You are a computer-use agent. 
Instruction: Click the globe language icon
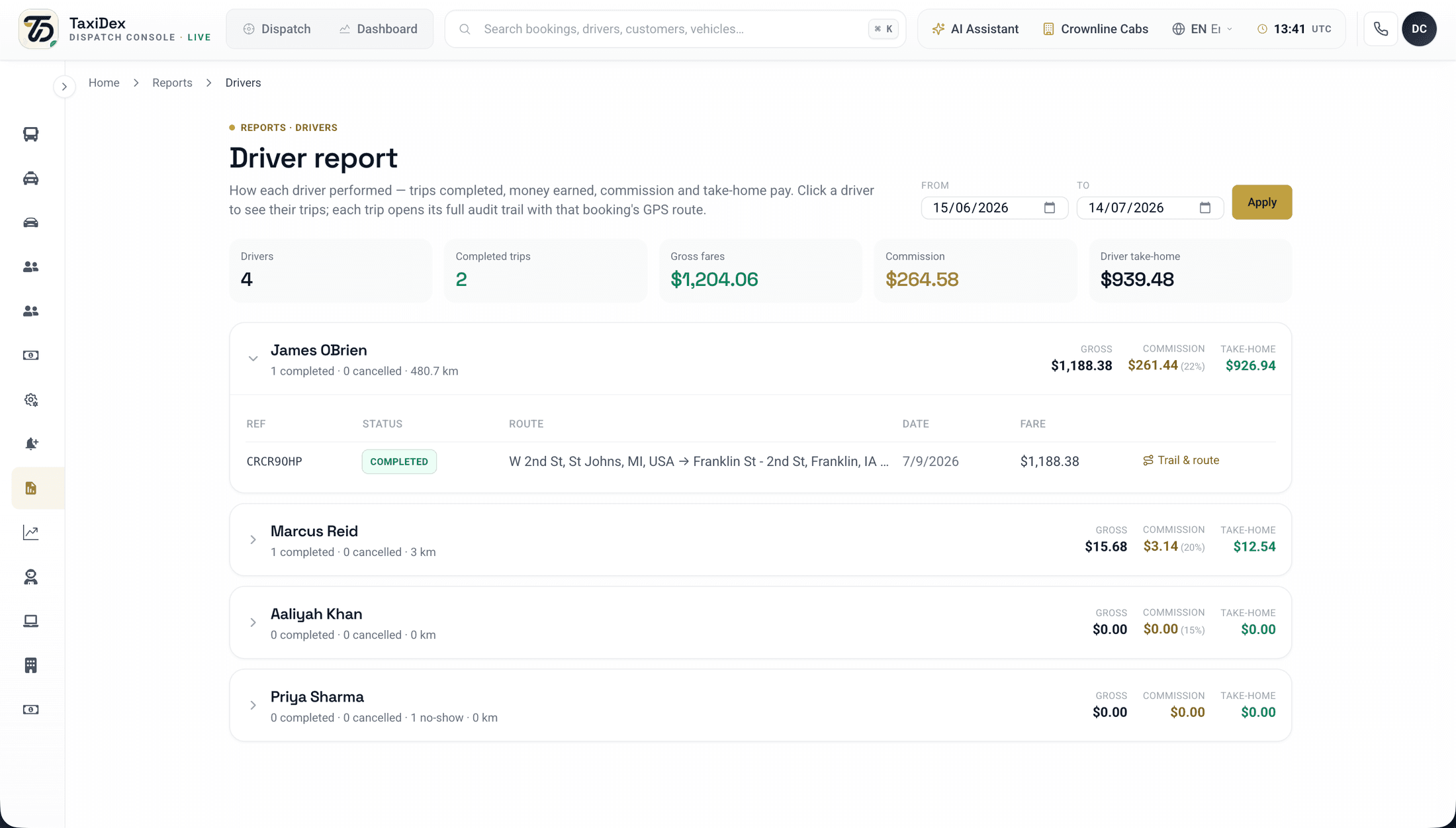point(1178,29)
